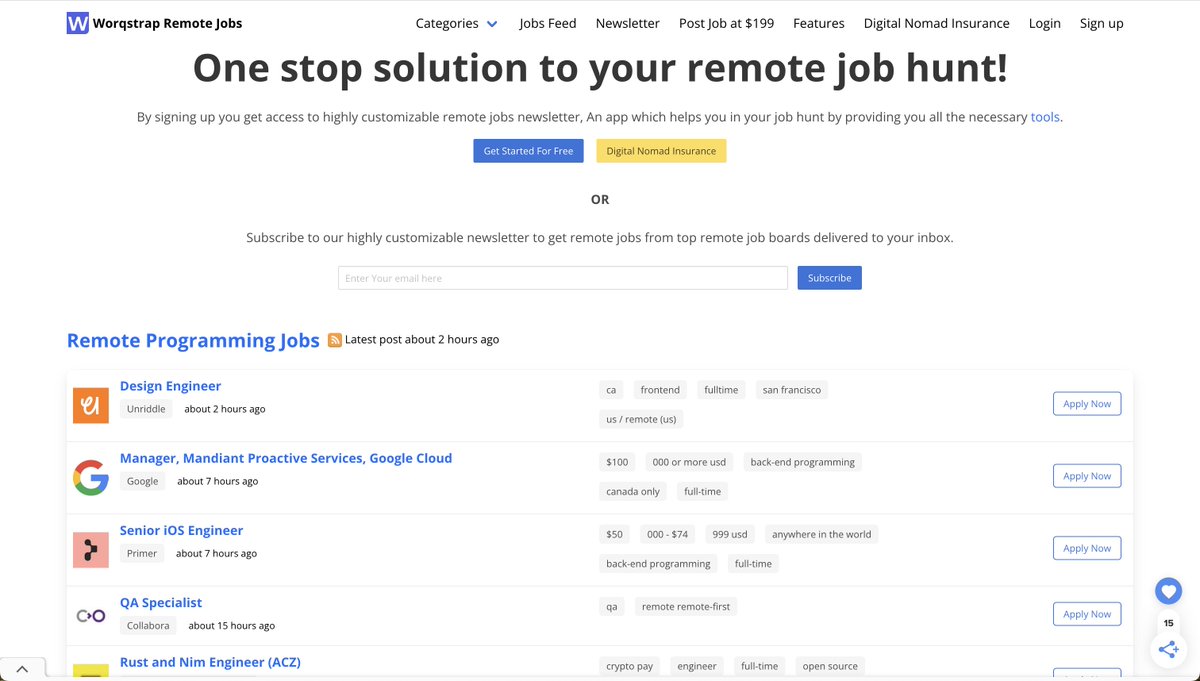This screenshot has width=1200, height=681.
Task: Select the 'fulltime' tag on Design Engineer
Action: (x=721, y=390)
